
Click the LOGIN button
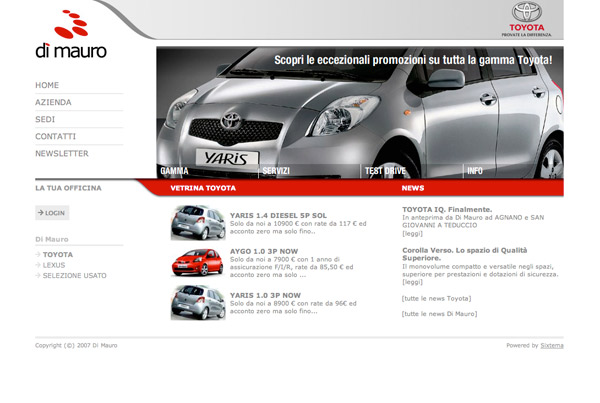52,213
